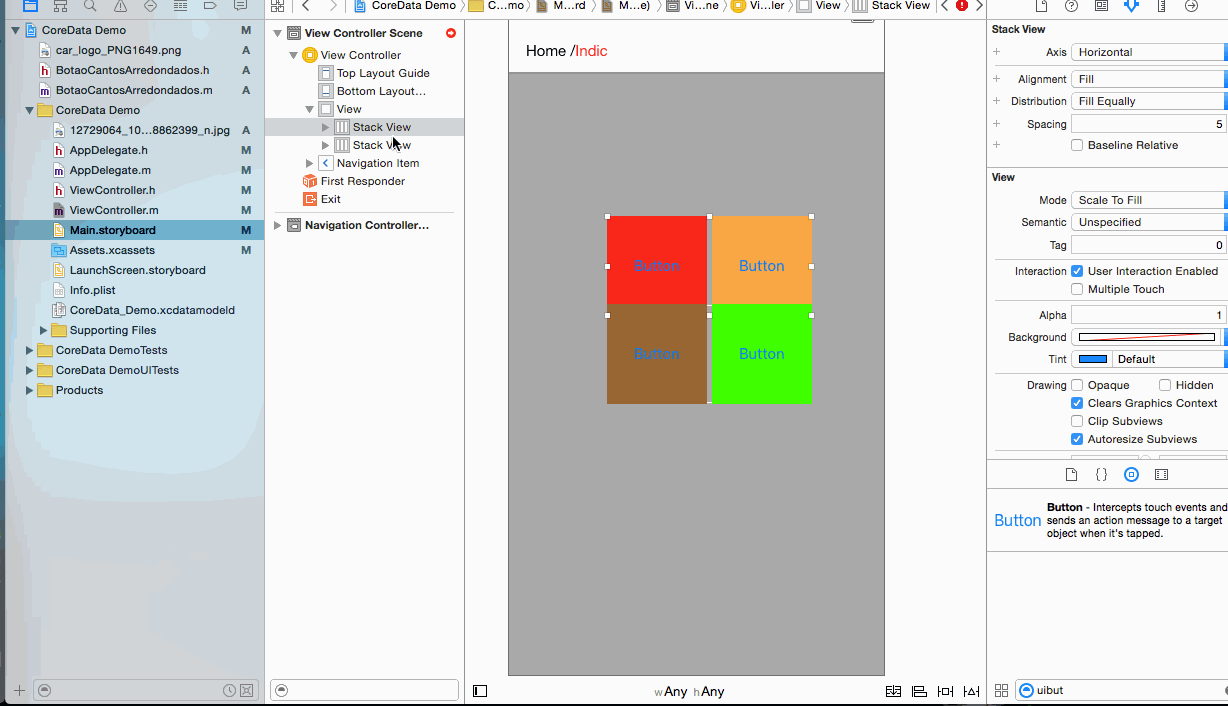
Task: Expand the Navigation Controller scene
Action: click(277, 225)
